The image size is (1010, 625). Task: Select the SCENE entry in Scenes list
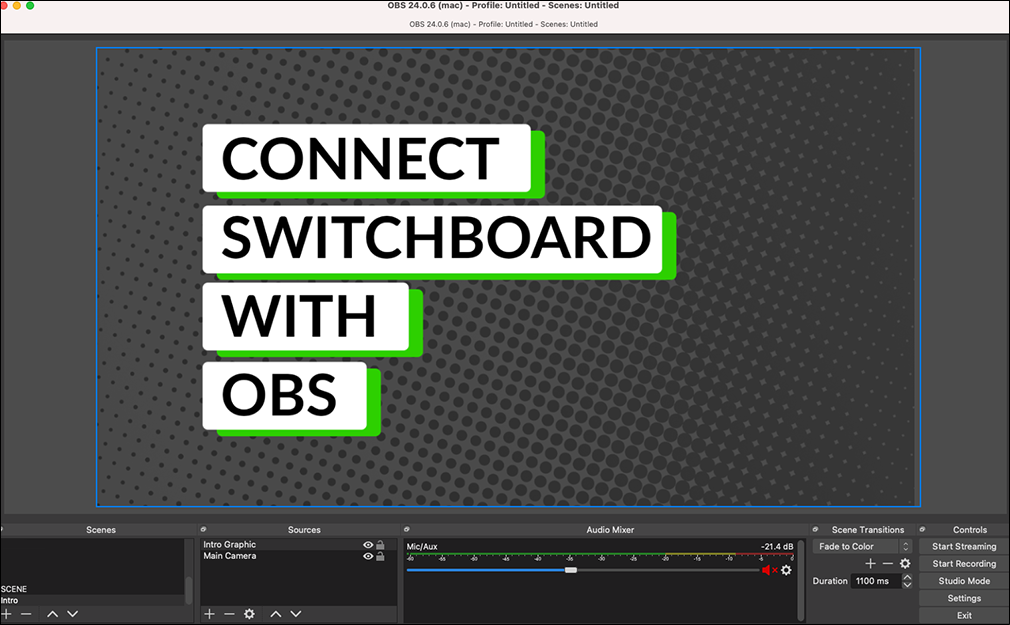click(x=93, y=589)
